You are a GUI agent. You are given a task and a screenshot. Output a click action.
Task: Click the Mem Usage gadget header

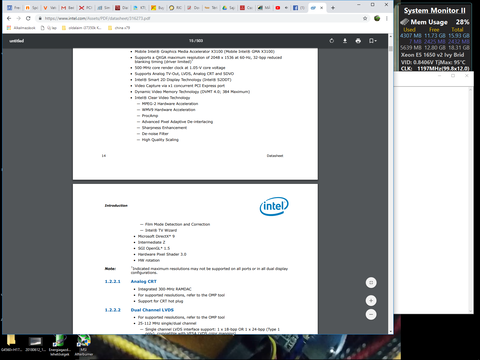click(x=435, y=22)
